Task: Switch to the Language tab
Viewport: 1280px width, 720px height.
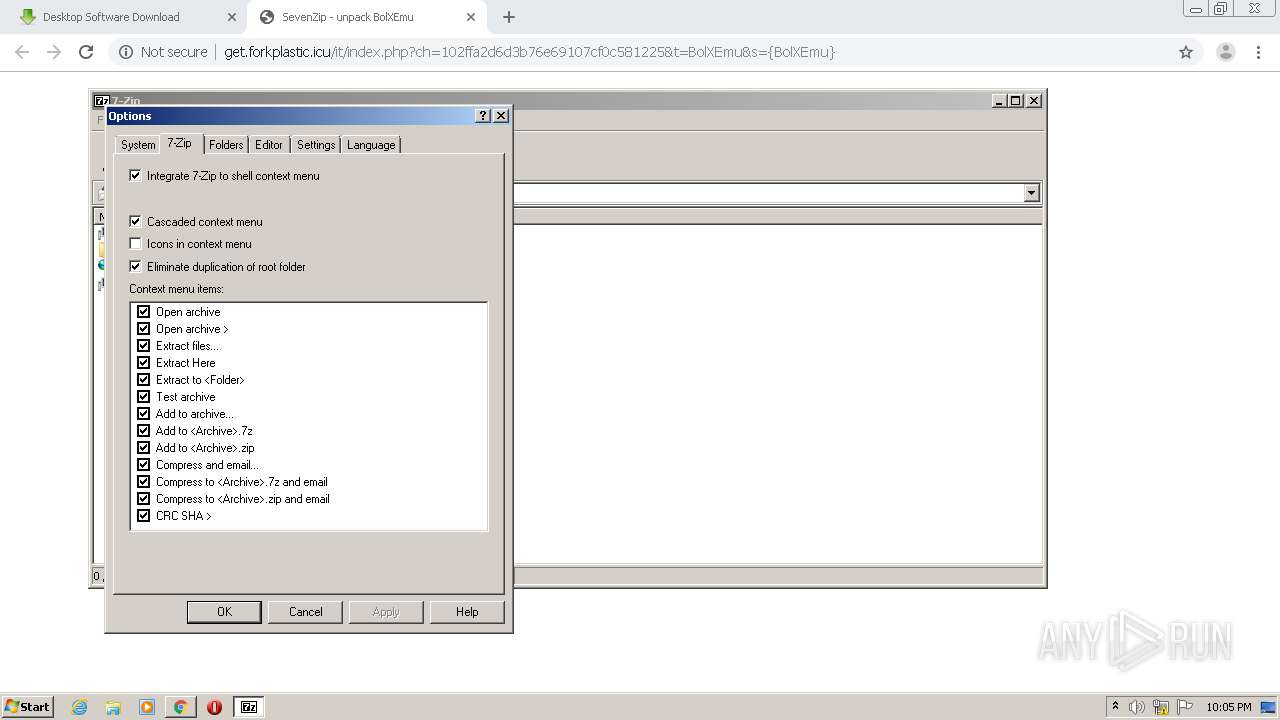Action: point(371,145)
